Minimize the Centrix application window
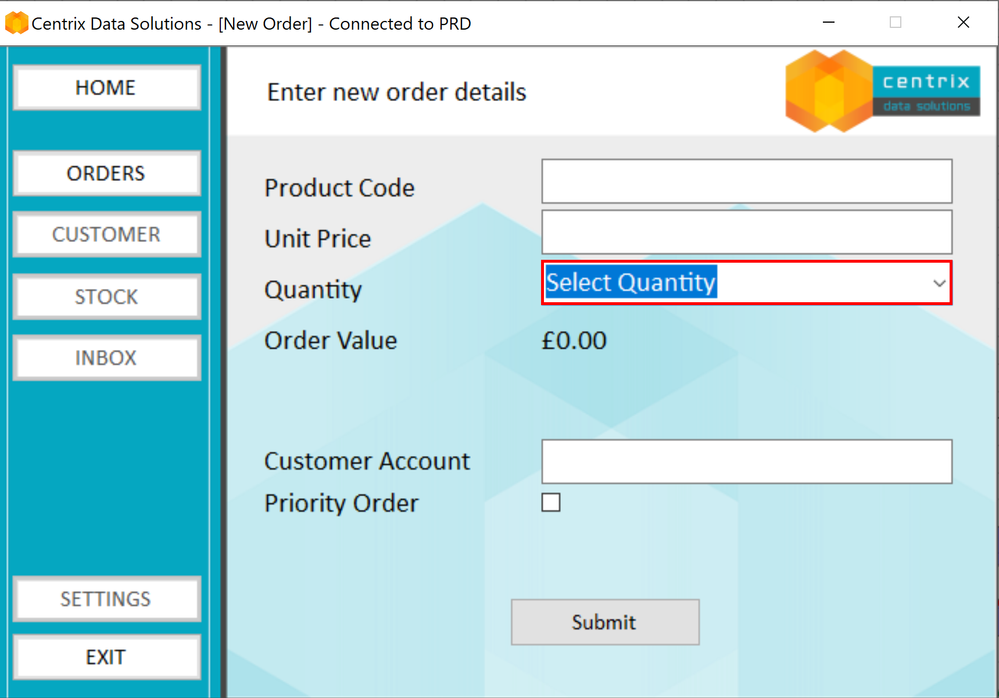 tap(828, 23)
